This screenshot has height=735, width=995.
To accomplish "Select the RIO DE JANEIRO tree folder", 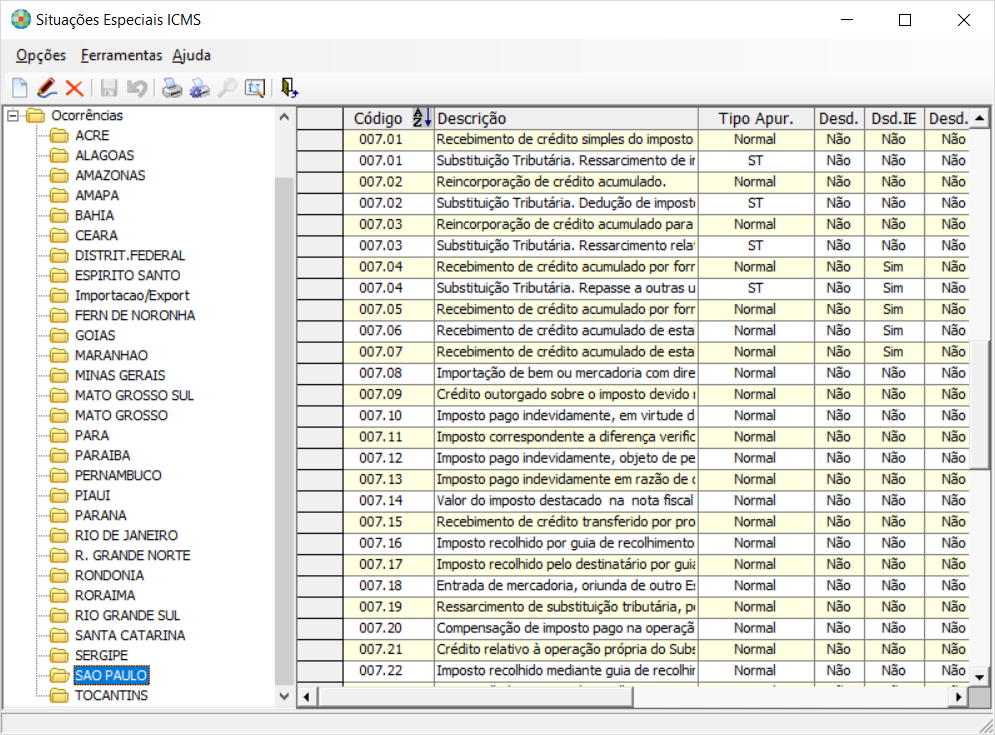I will point(126,536).
